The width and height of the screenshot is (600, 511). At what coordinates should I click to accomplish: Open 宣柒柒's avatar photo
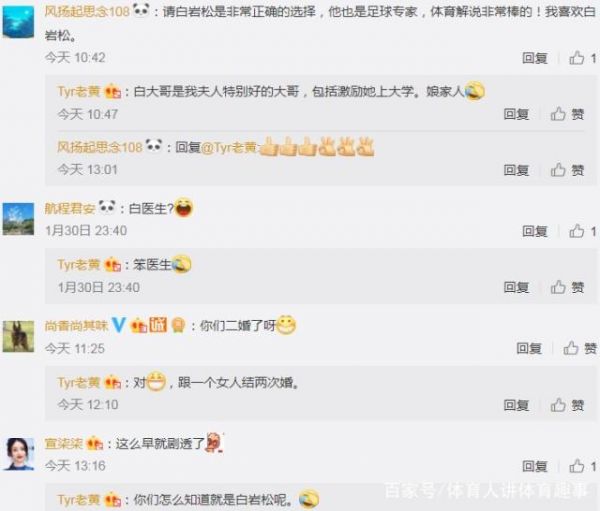click(x=18, y=454)
